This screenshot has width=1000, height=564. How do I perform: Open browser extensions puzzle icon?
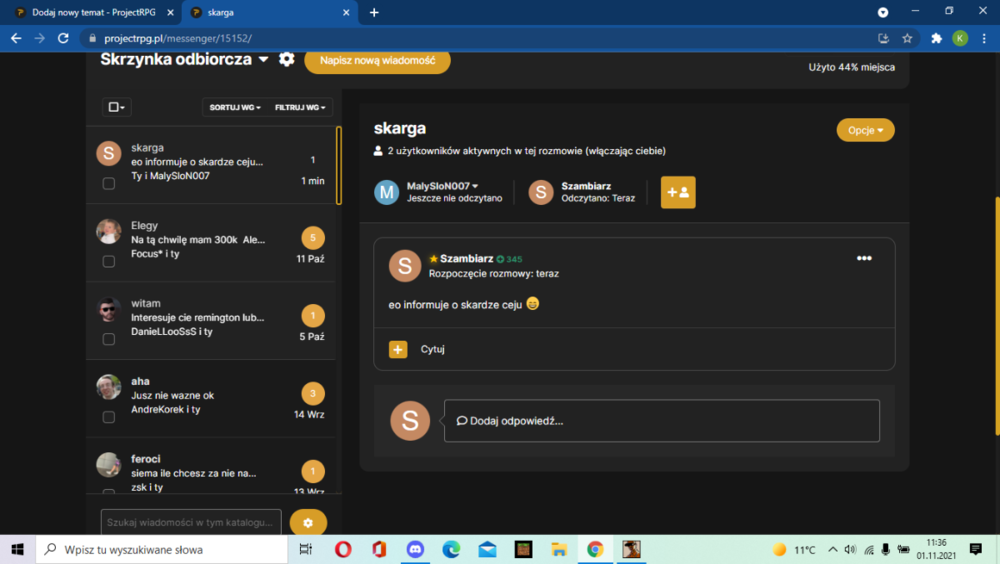(x=936, y=38)
